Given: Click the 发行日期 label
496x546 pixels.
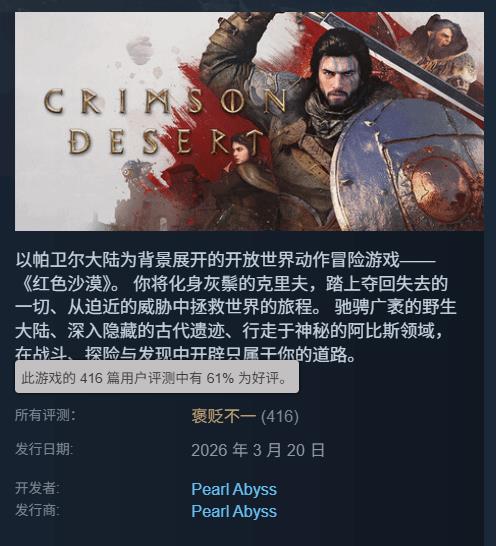Looking at the screenshot, I should (44, 449).
